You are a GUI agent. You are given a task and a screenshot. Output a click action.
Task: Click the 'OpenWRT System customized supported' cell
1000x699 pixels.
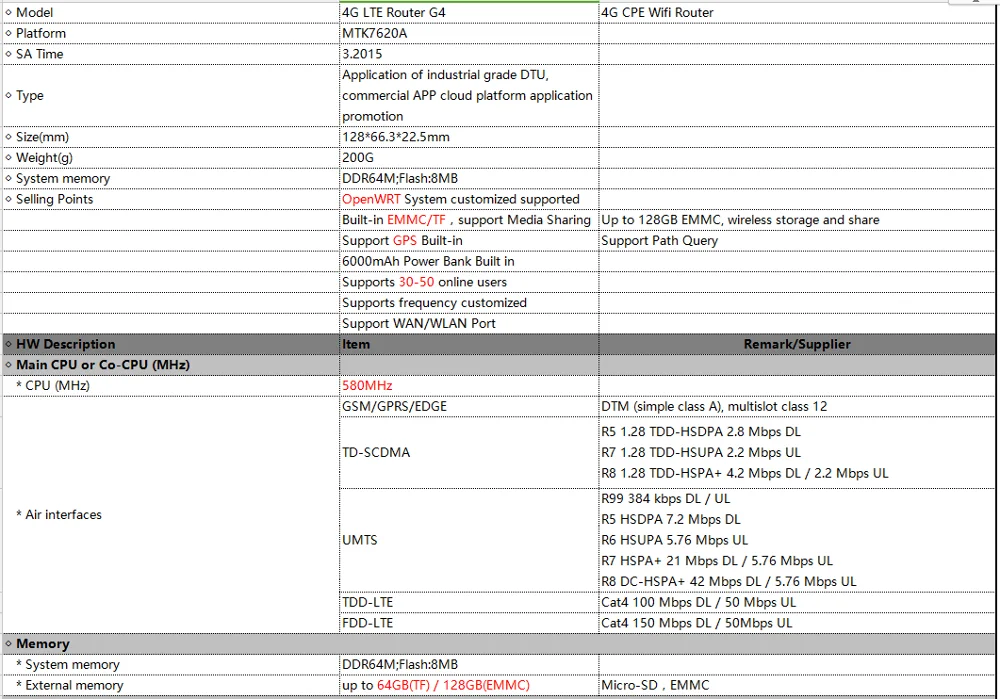click(469, 199)
